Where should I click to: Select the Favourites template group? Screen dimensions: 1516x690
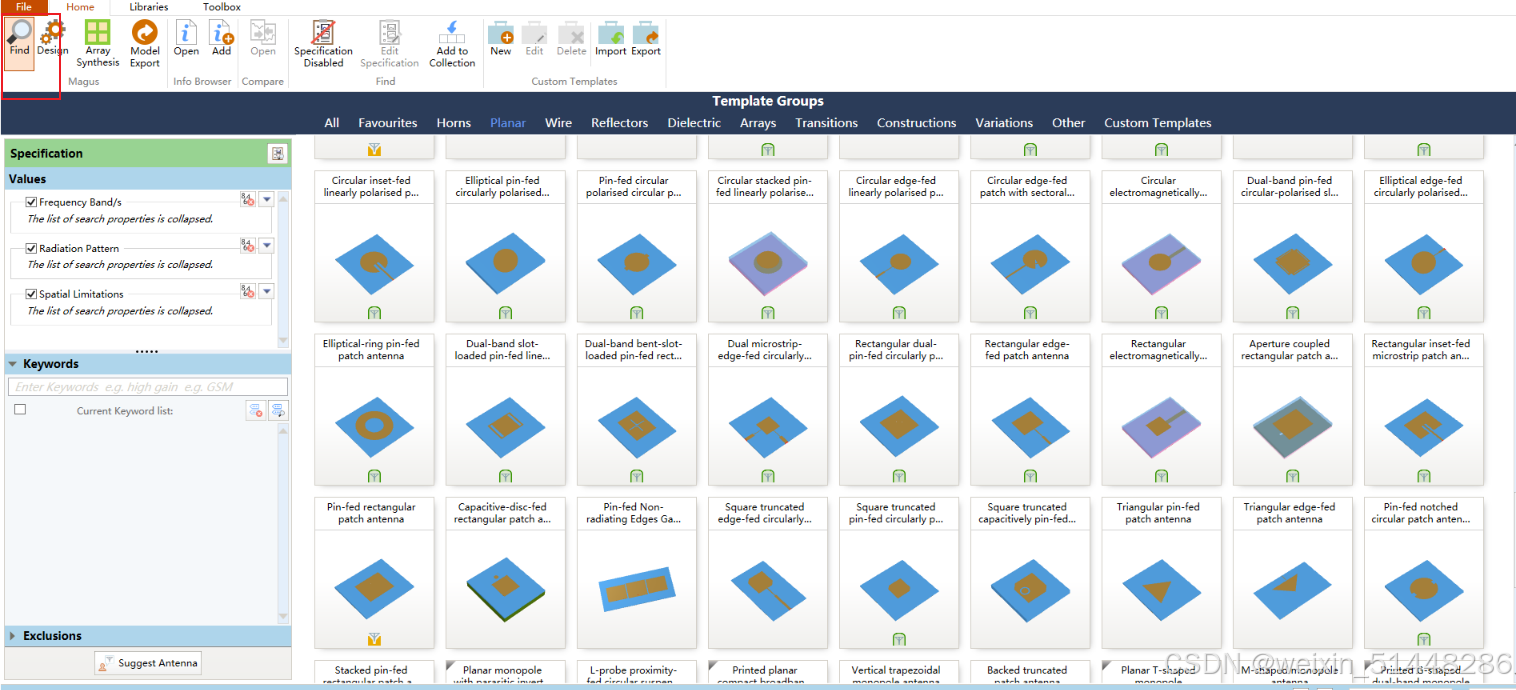tap(388, 123)
